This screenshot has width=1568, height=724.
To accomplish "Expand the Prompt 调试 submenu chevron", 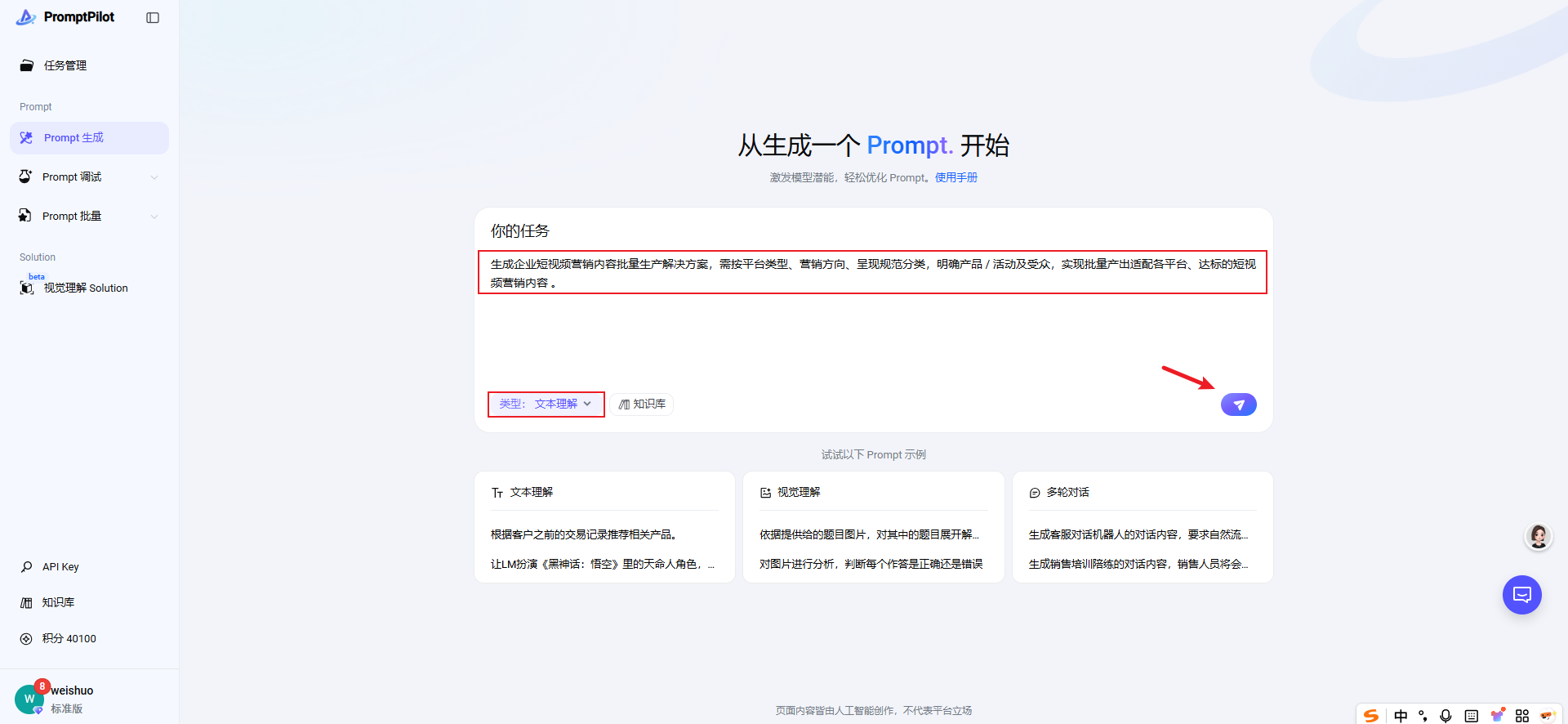I will point(154,177).
